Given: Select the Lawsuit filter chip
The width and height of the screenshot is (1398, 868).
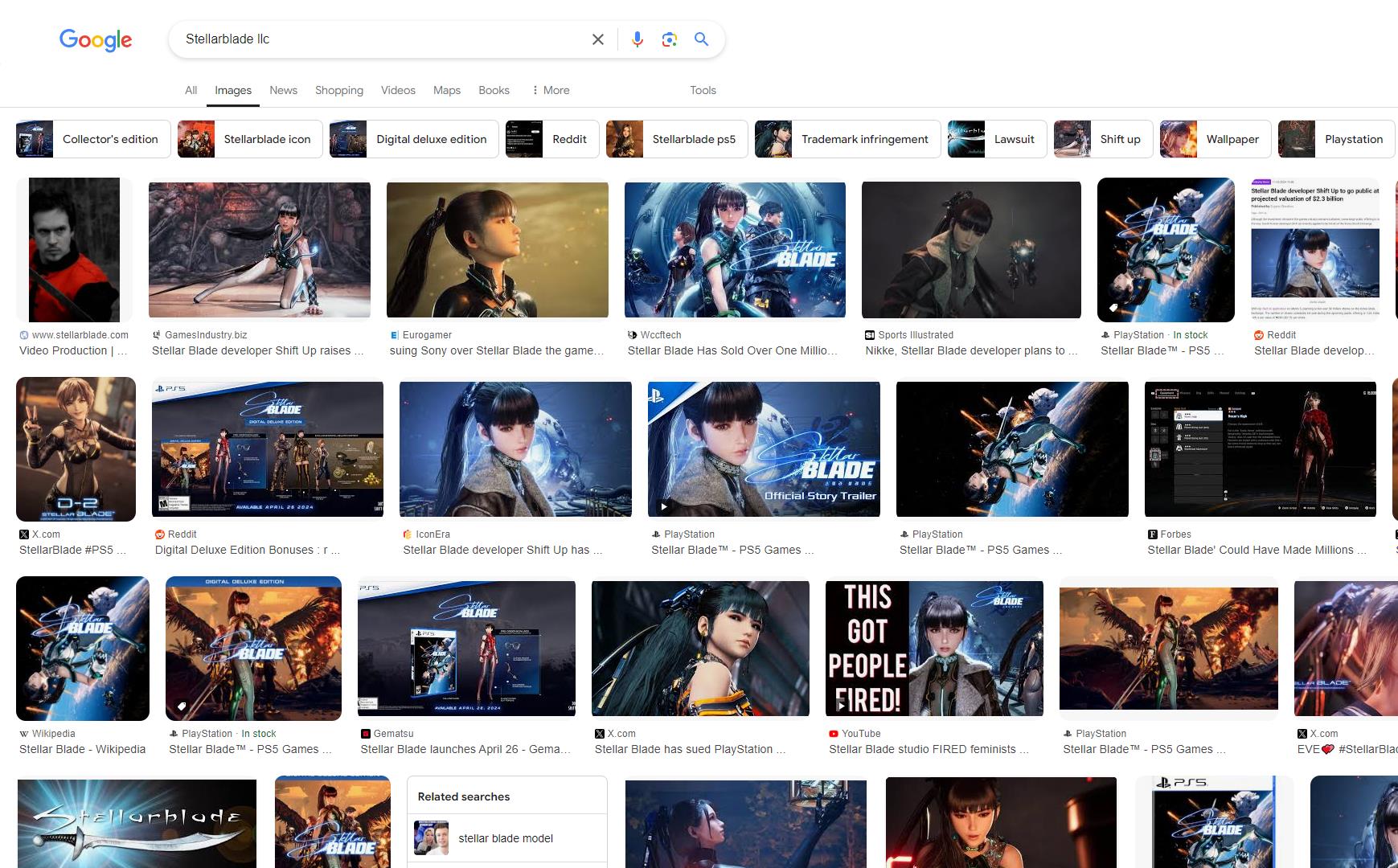Looking at the screenshot, I should (x=998, y=139).
